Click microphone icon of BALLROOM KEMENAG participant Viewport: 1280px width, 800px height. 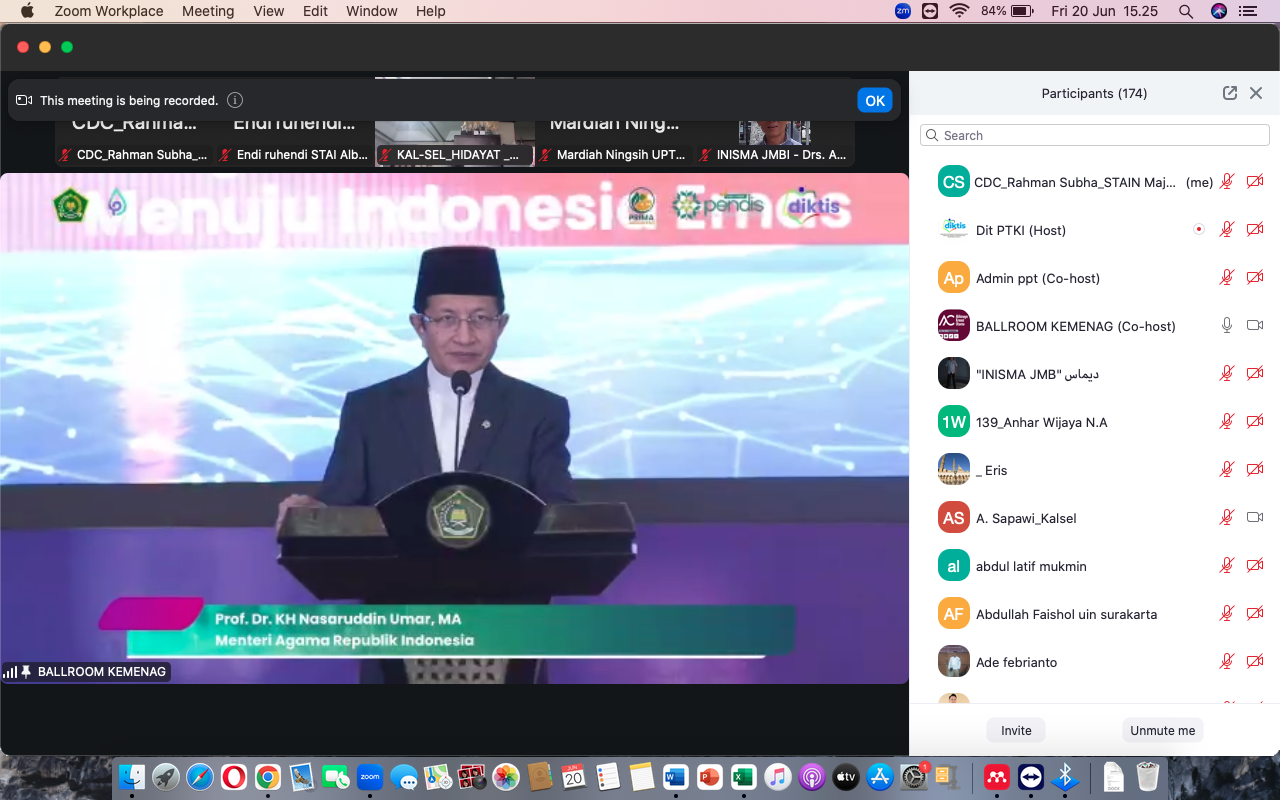pyautogui.click(x=1227, y=326)
